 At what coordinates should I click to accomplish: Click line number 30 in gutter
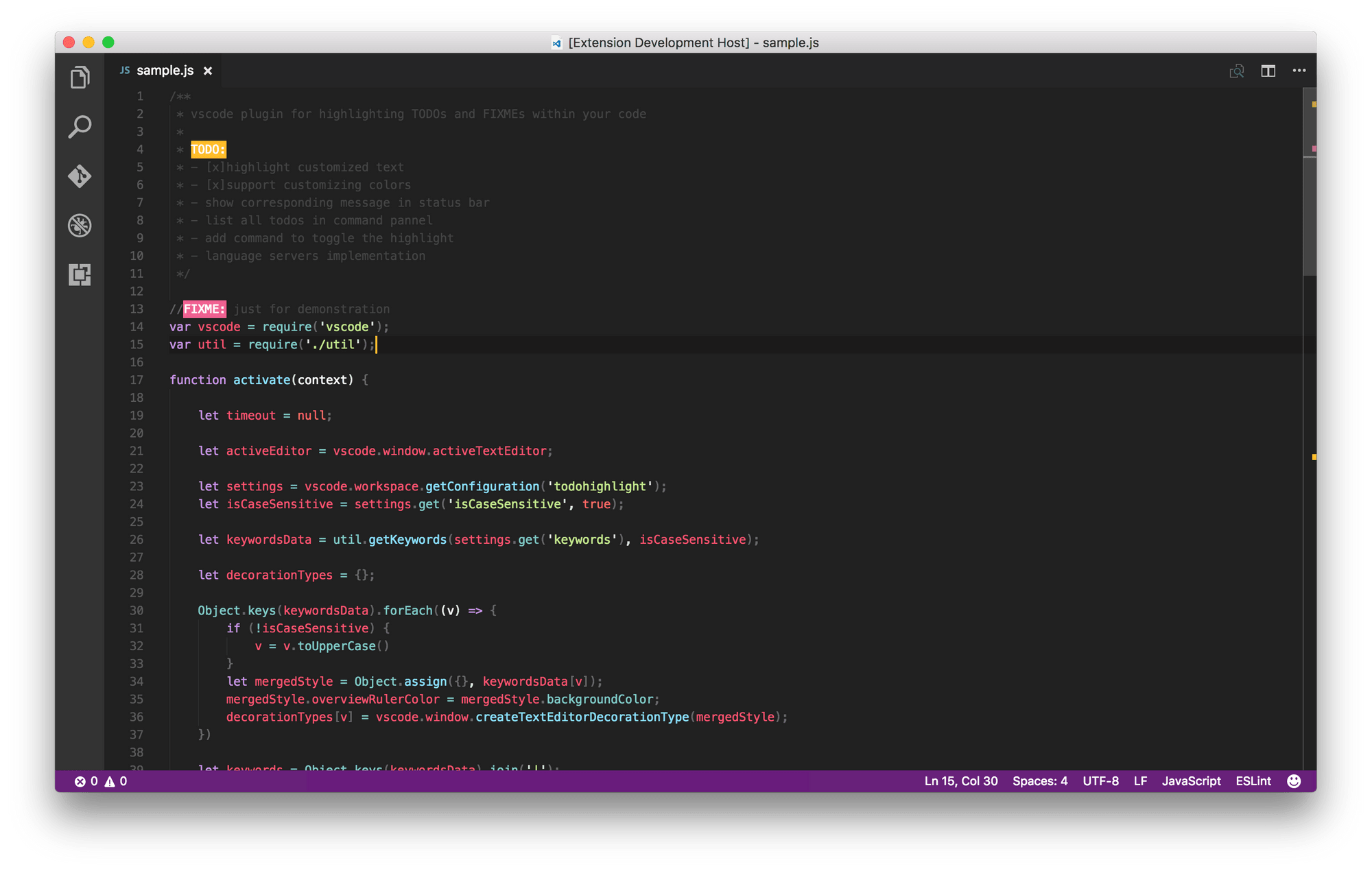[137, 610]
